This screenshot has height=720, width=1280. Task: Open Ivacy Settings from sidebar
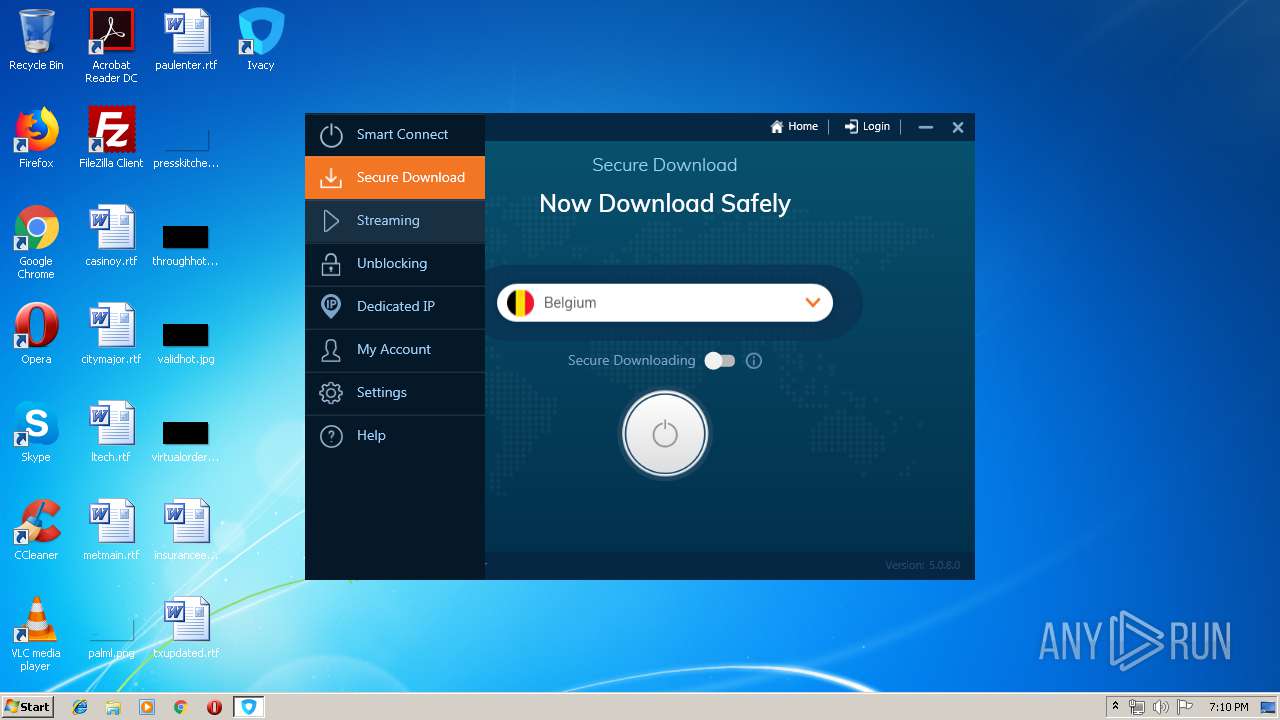click(395, 392)
